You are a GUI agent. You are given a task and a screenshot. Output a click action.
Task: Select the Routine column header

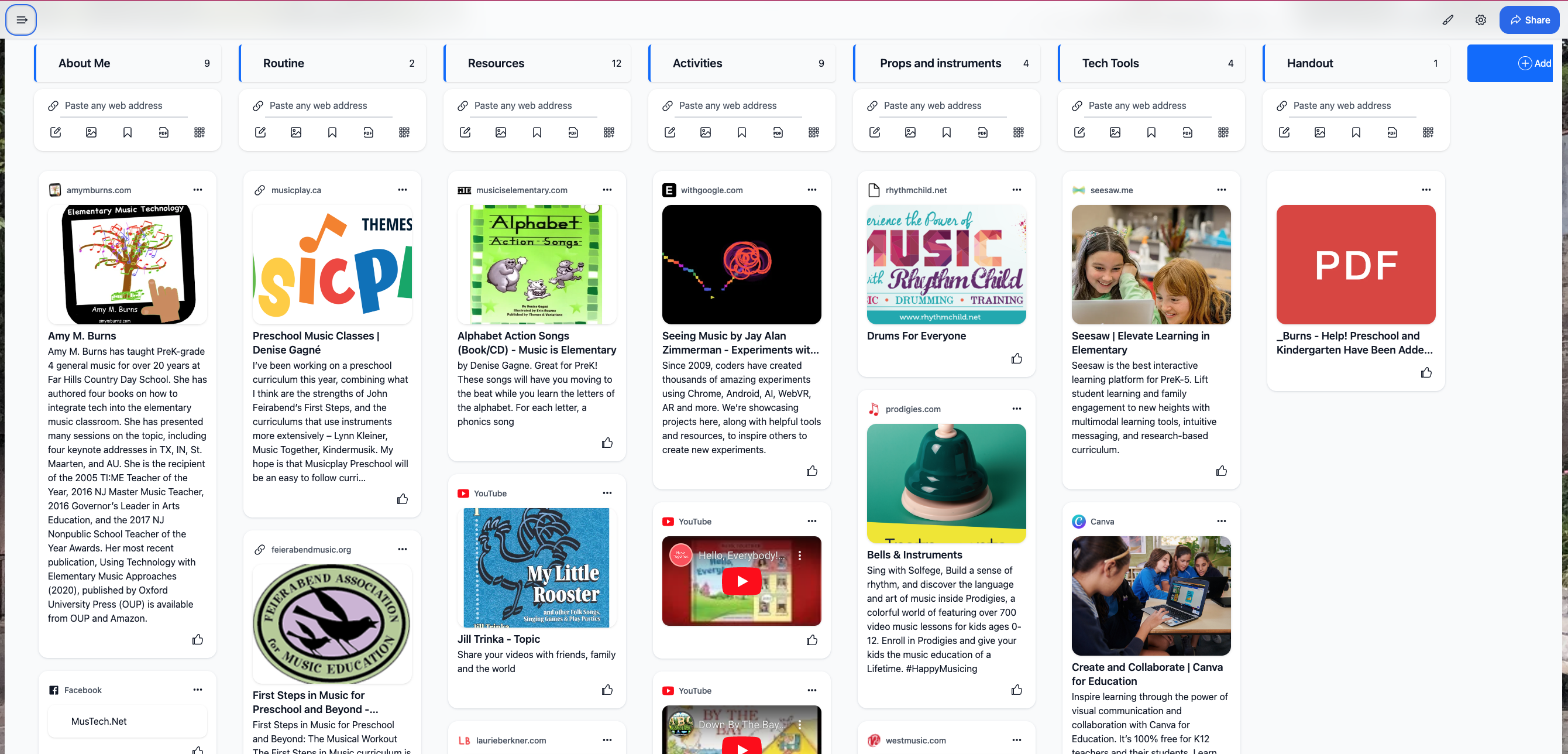(x=332, y=63)
